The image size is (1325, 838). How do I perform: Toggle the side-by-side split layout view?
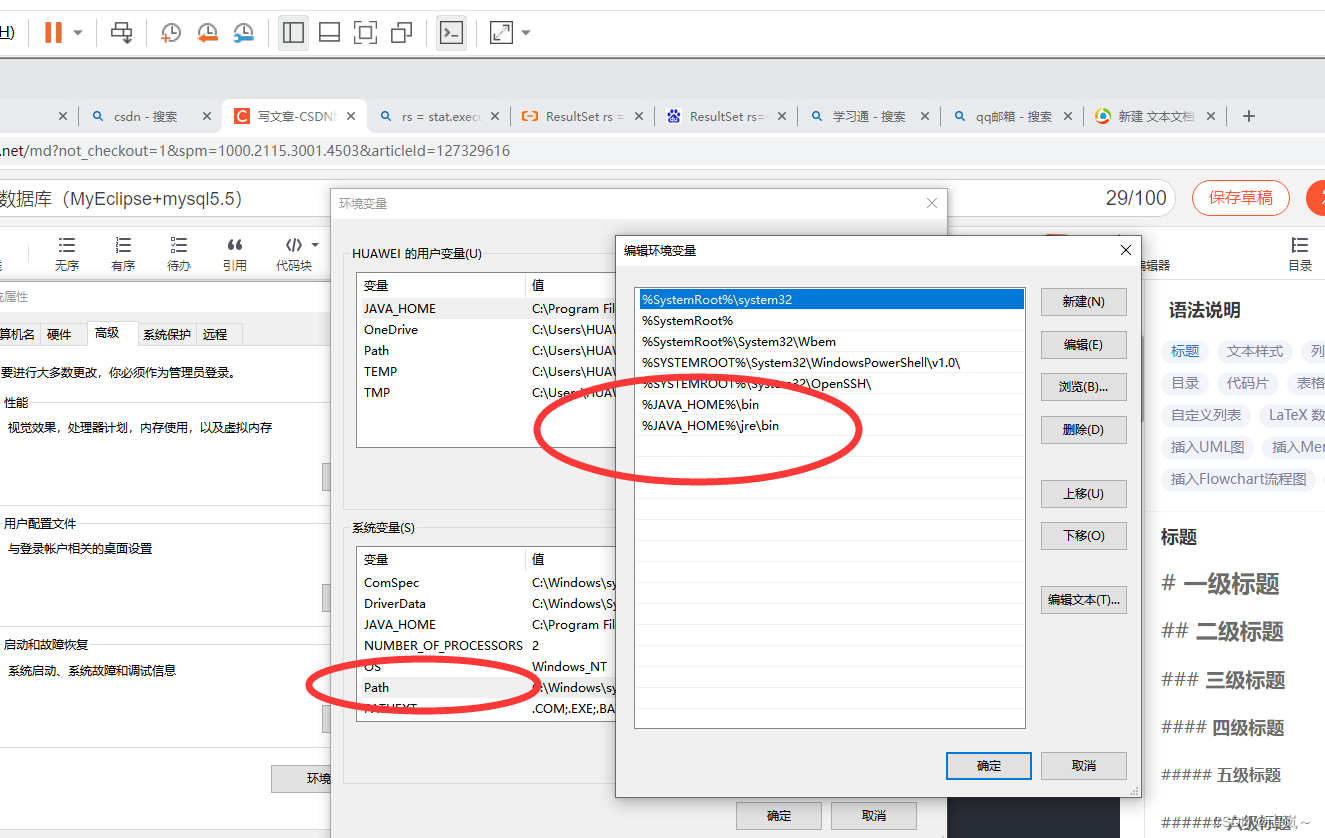(x=292, y=32)
